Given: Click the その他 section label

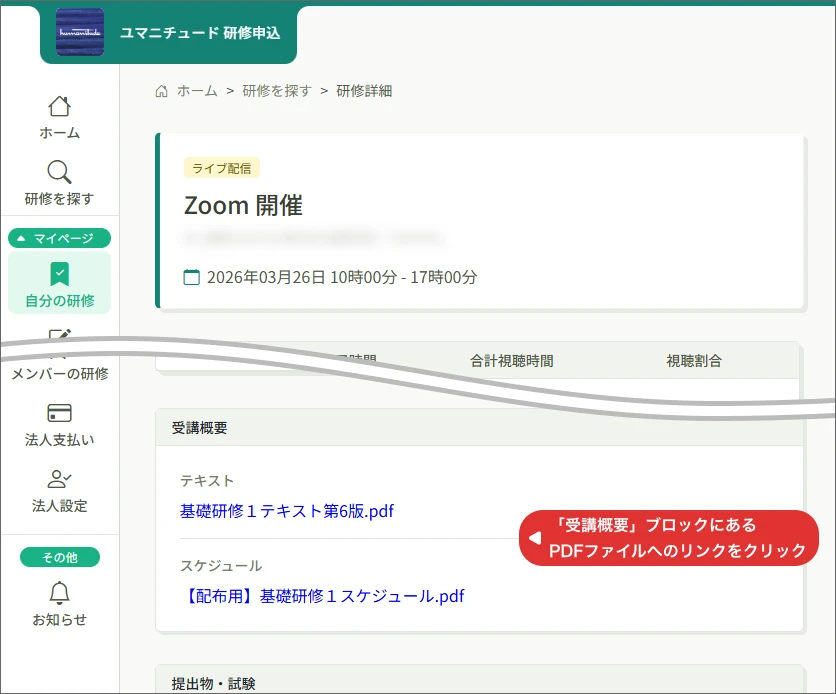Looking at the screenshot, I should click(x=59, y=557).
